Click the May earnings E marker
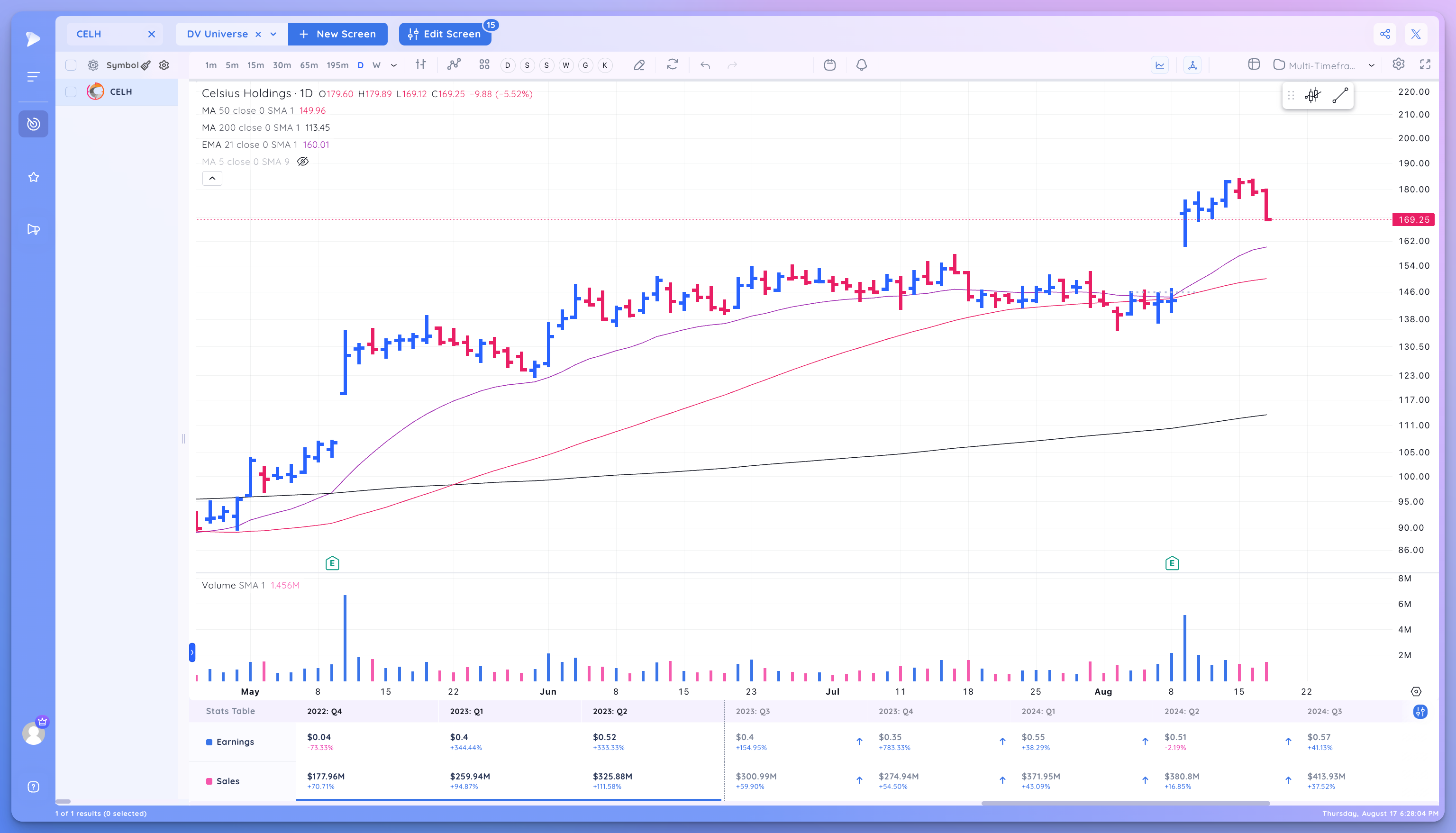Screen dimensions: 1456x833 pyautogui.click(x=332, y=563)
